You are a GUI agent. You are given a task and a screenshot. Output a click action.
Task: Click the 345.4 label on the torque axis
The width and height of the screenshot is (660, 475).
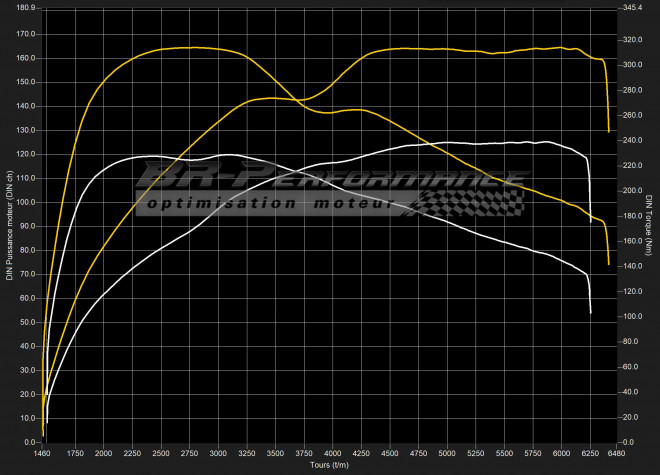click(x=632, y=8)
